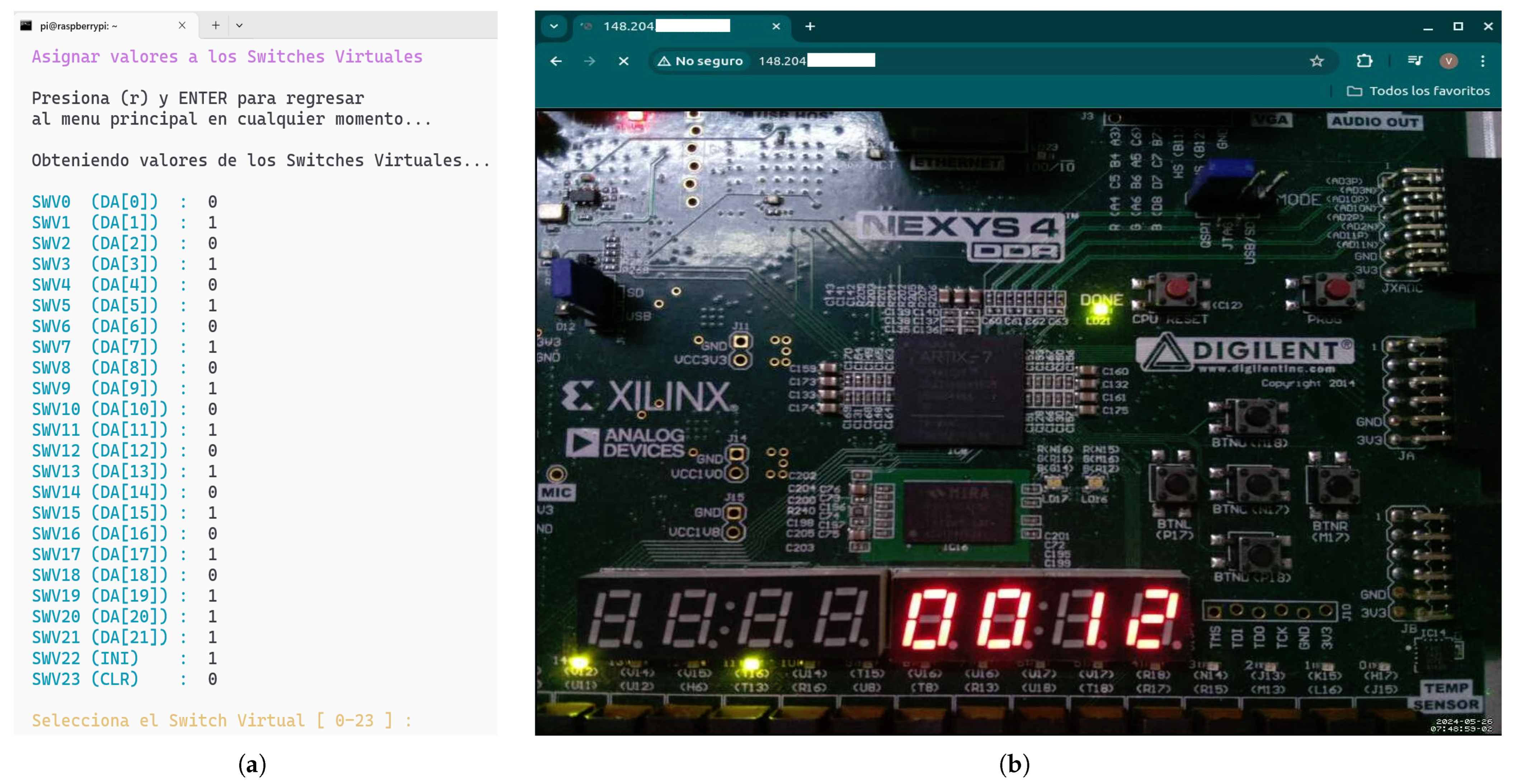The width and height of the screenshot is (1513, 784).
Task: Close the 148.204 browser tab
Action: [x=776, y=27]
